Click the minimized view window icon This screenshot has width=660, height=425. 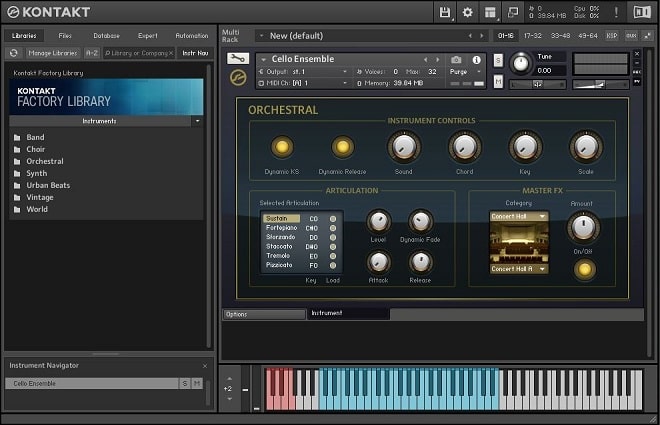513,12
